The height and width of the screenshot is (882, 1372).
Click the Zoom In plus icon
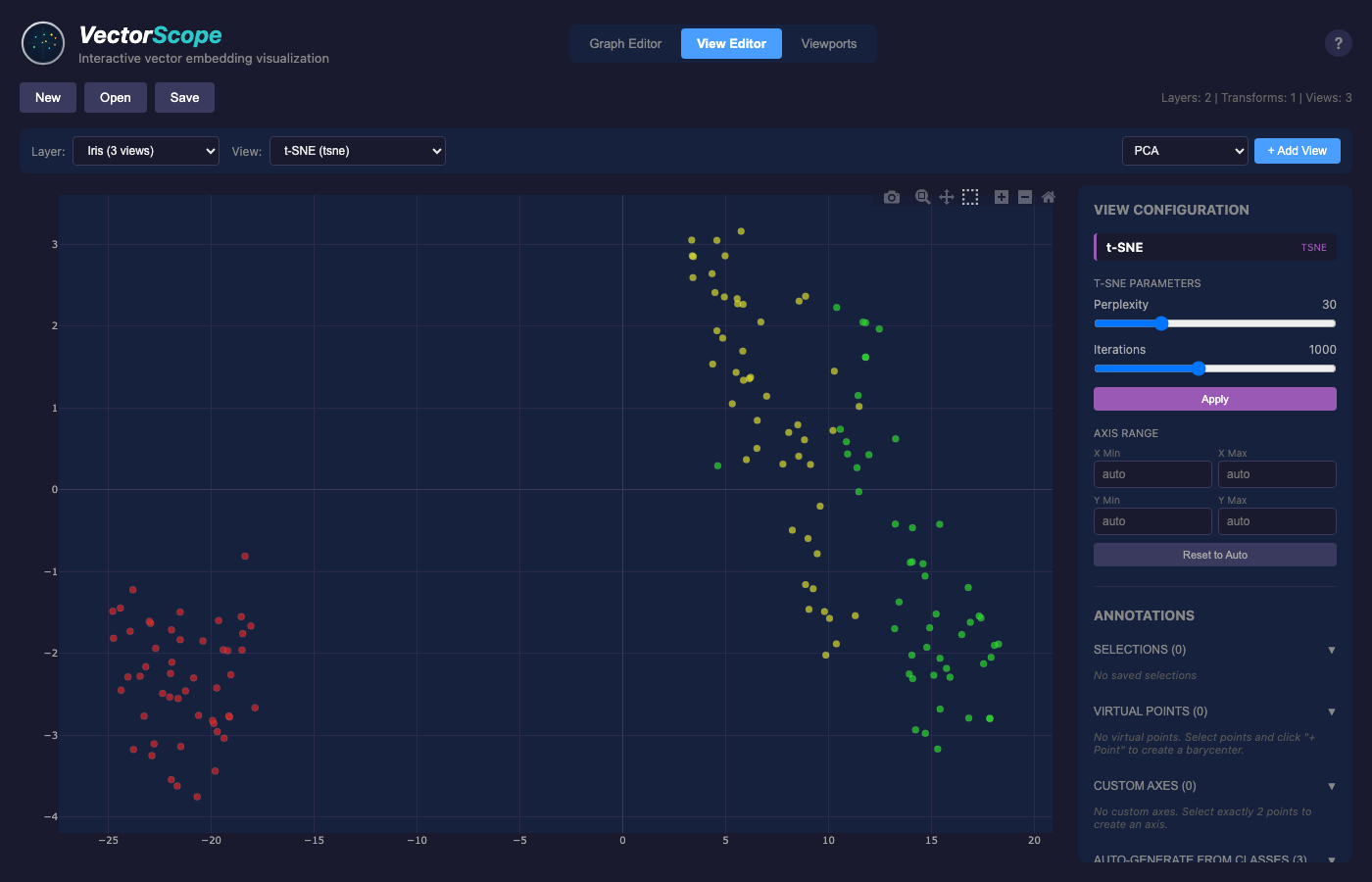tap(1002, 197)
